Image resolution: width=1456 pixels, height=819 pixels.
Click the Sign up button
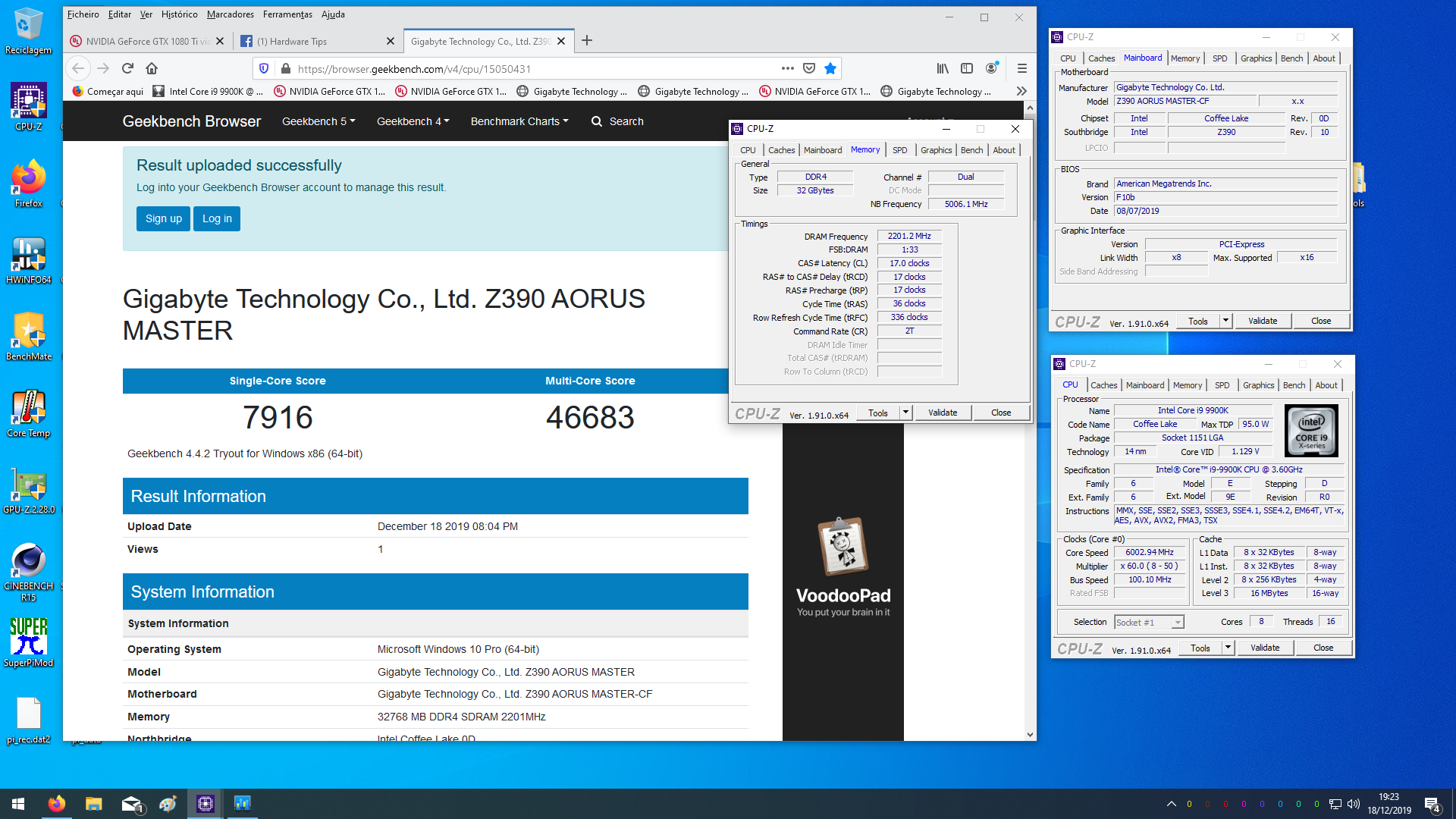[x=164, y=218]
